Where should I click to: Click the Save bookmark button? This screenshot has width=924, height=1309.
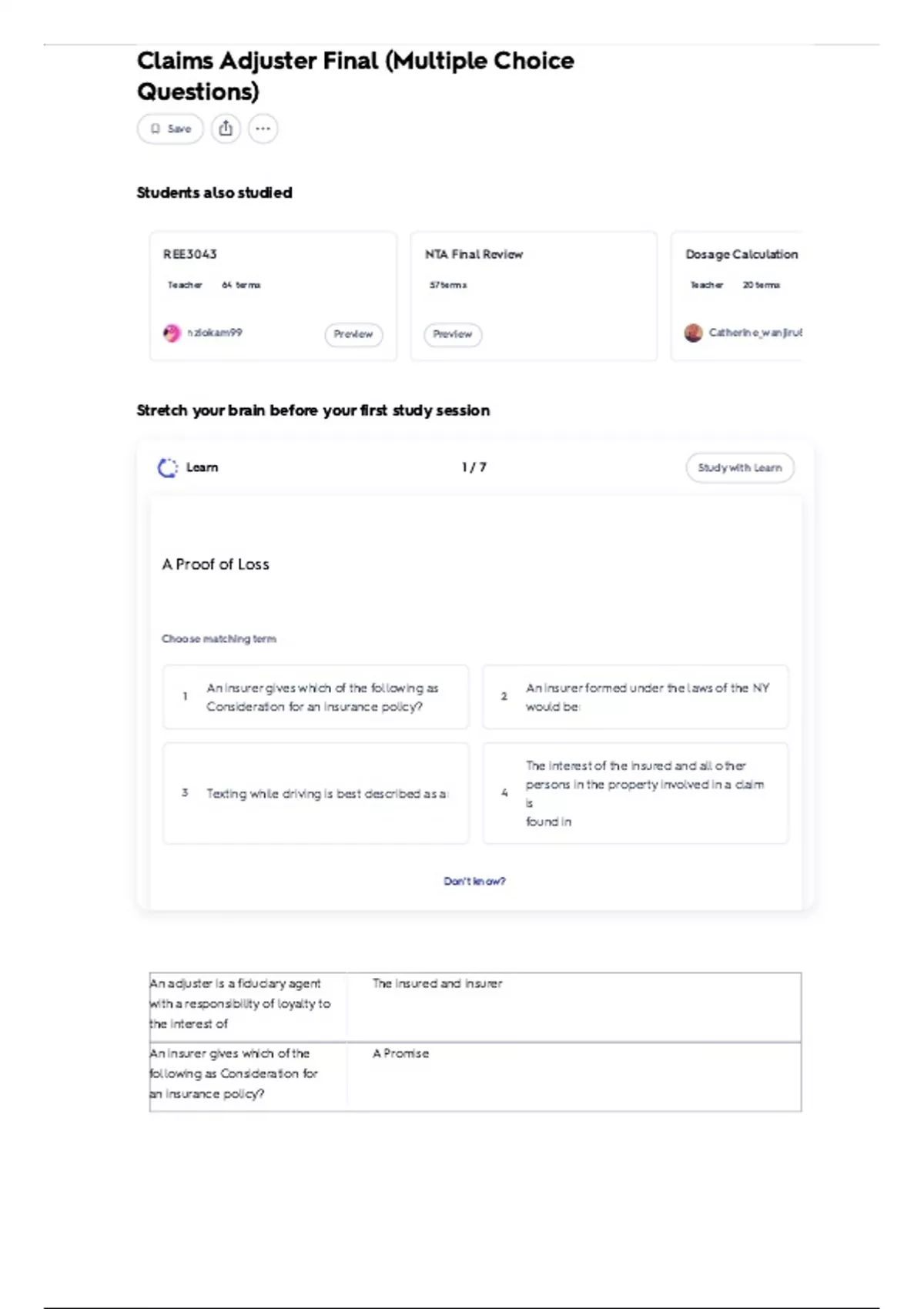[170, 129]
